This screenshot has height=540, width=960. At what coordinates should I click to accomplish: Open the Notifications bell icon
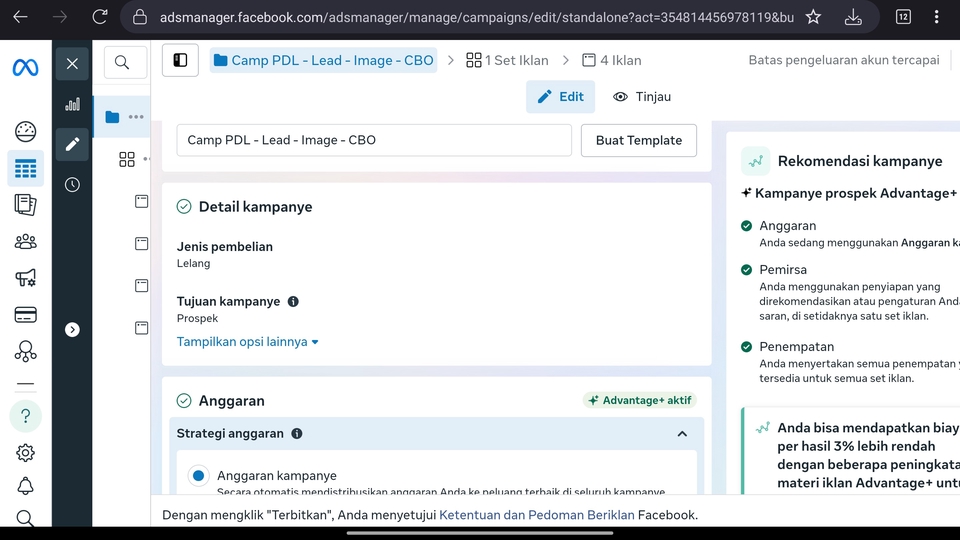tap(25, 486)
